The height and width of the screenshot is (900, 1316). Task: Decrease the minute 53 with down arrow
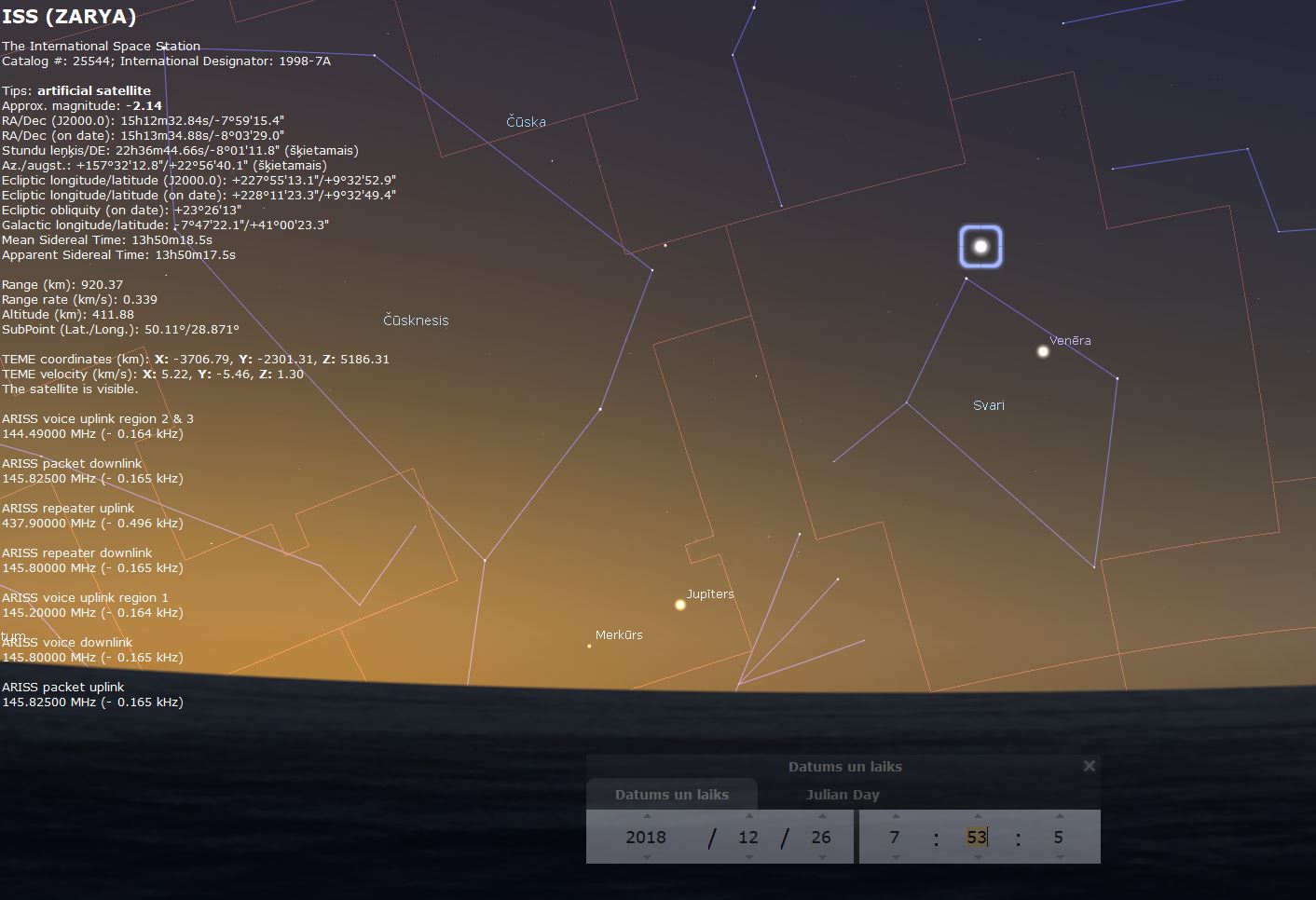click(977, 857)
